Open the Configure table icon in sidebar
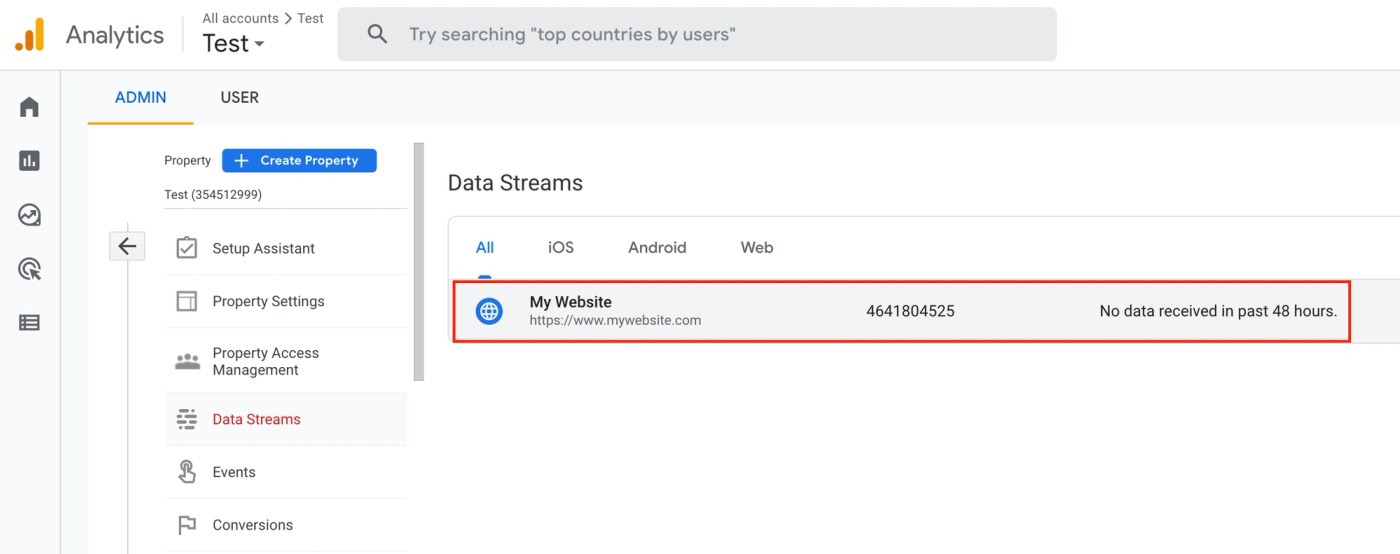 [x=29, y=323]
